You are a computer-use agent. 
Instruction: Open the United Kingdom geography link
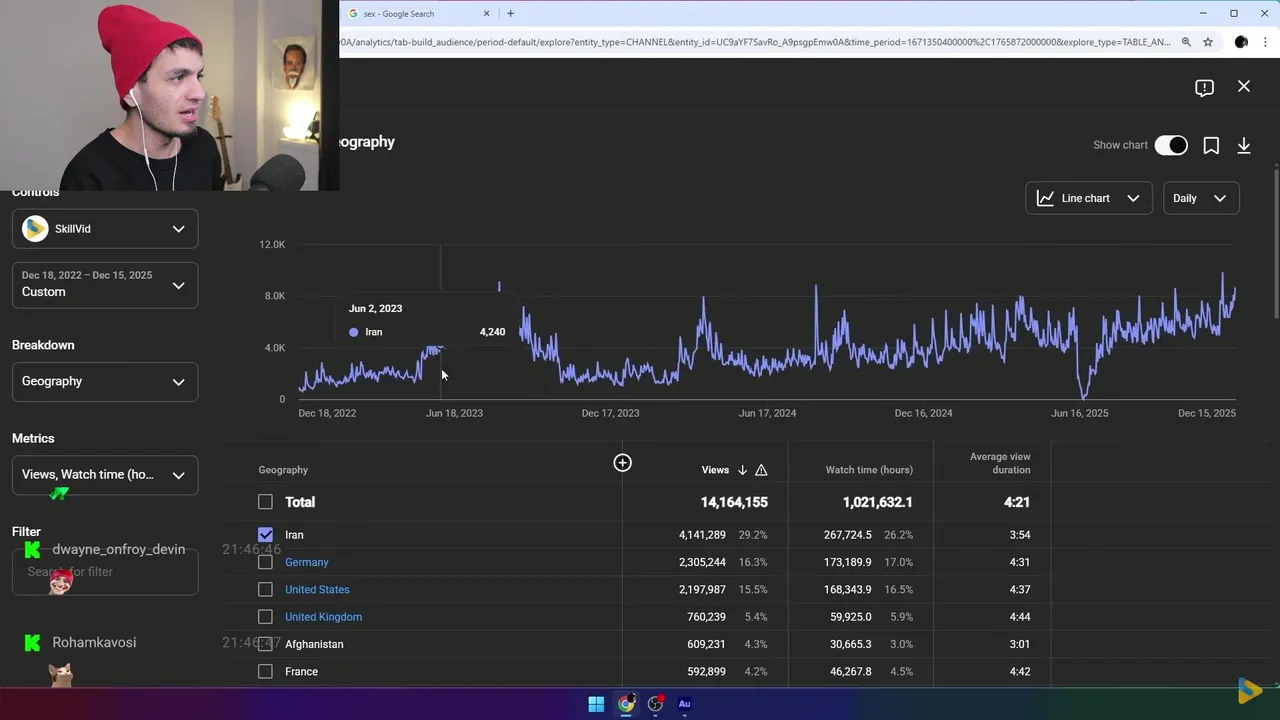point(323,617)
